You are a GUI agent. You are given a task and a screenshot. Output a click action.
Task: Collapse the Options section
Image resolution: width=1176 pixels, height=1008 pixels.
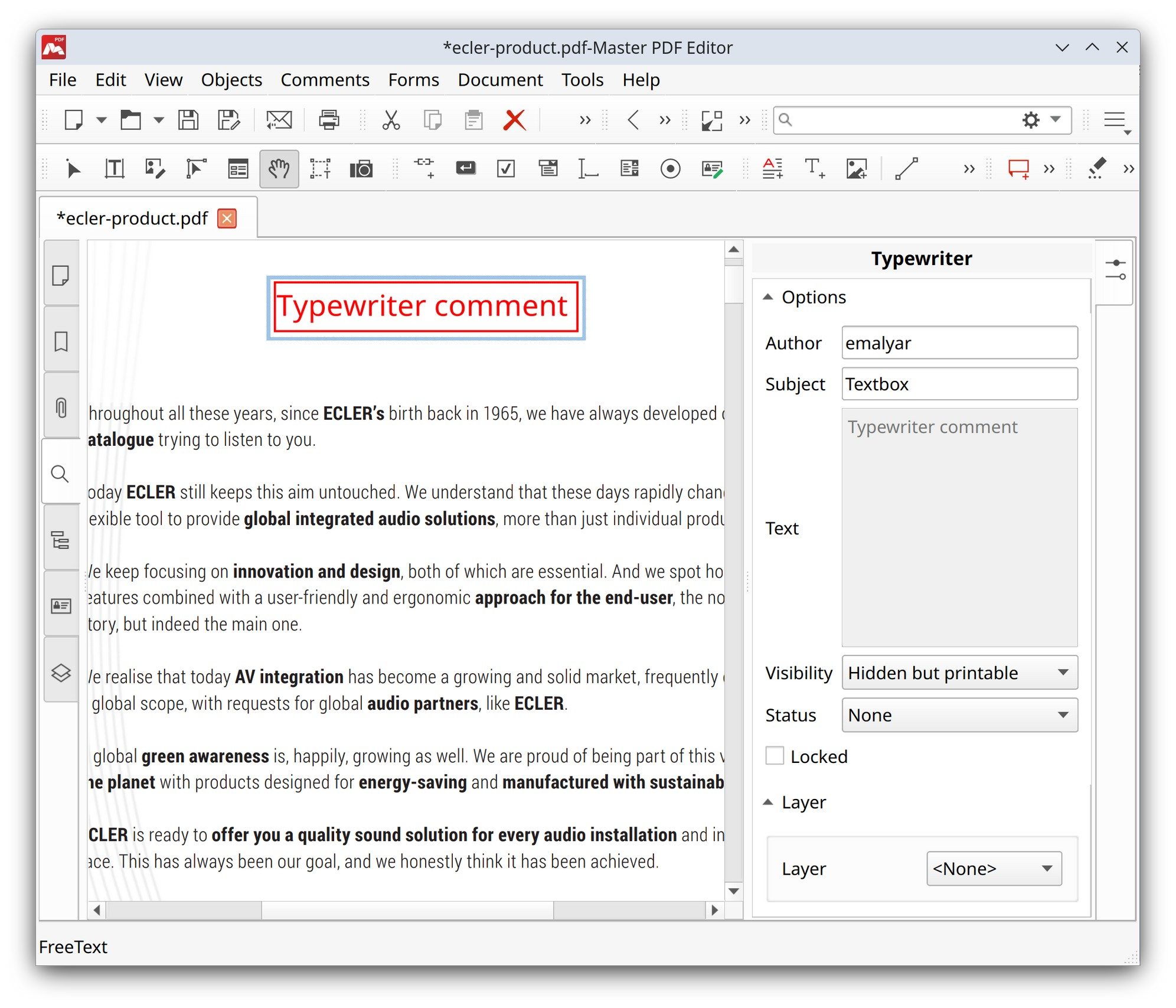click(767, 297)
